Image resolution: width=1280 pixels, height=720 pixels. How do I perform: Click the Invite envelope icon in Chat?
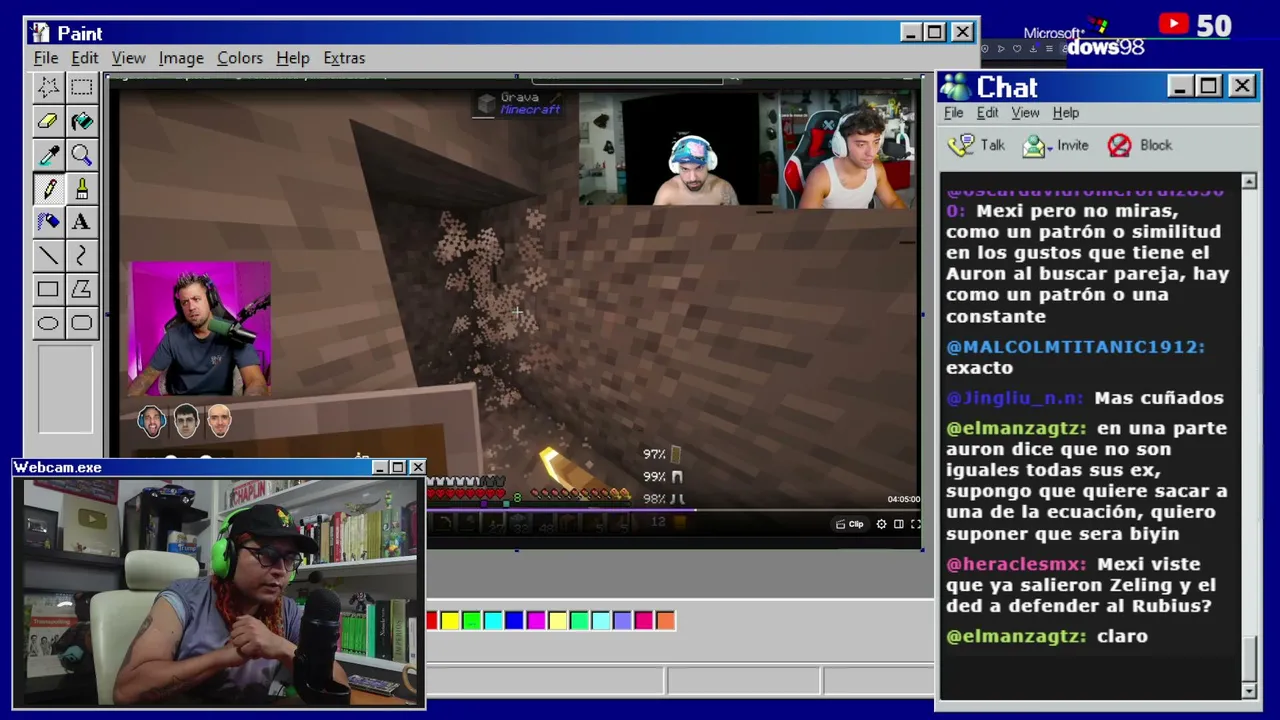(x=1034, y=146)
